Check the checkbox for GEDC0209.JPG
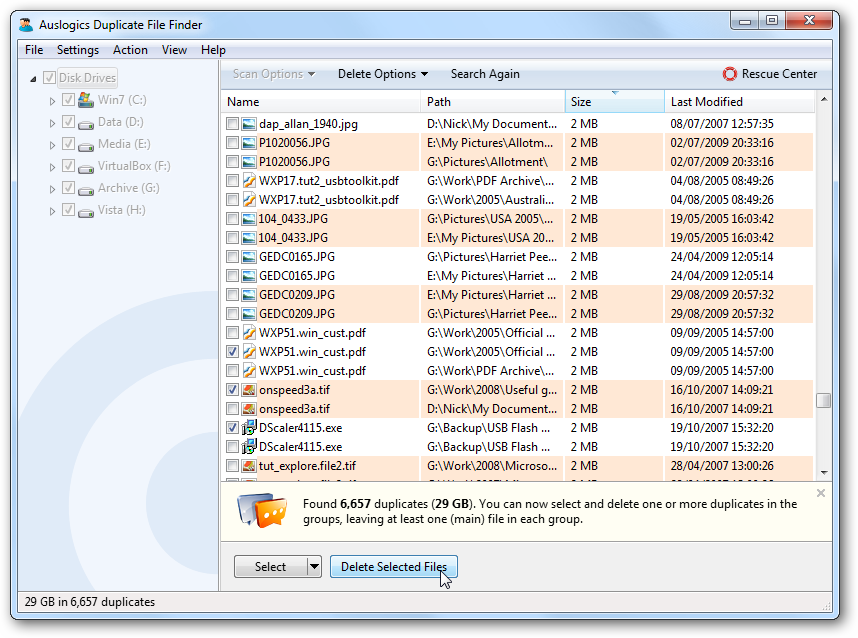This screenshot has width=858, height=638. (x=232, y=294)
